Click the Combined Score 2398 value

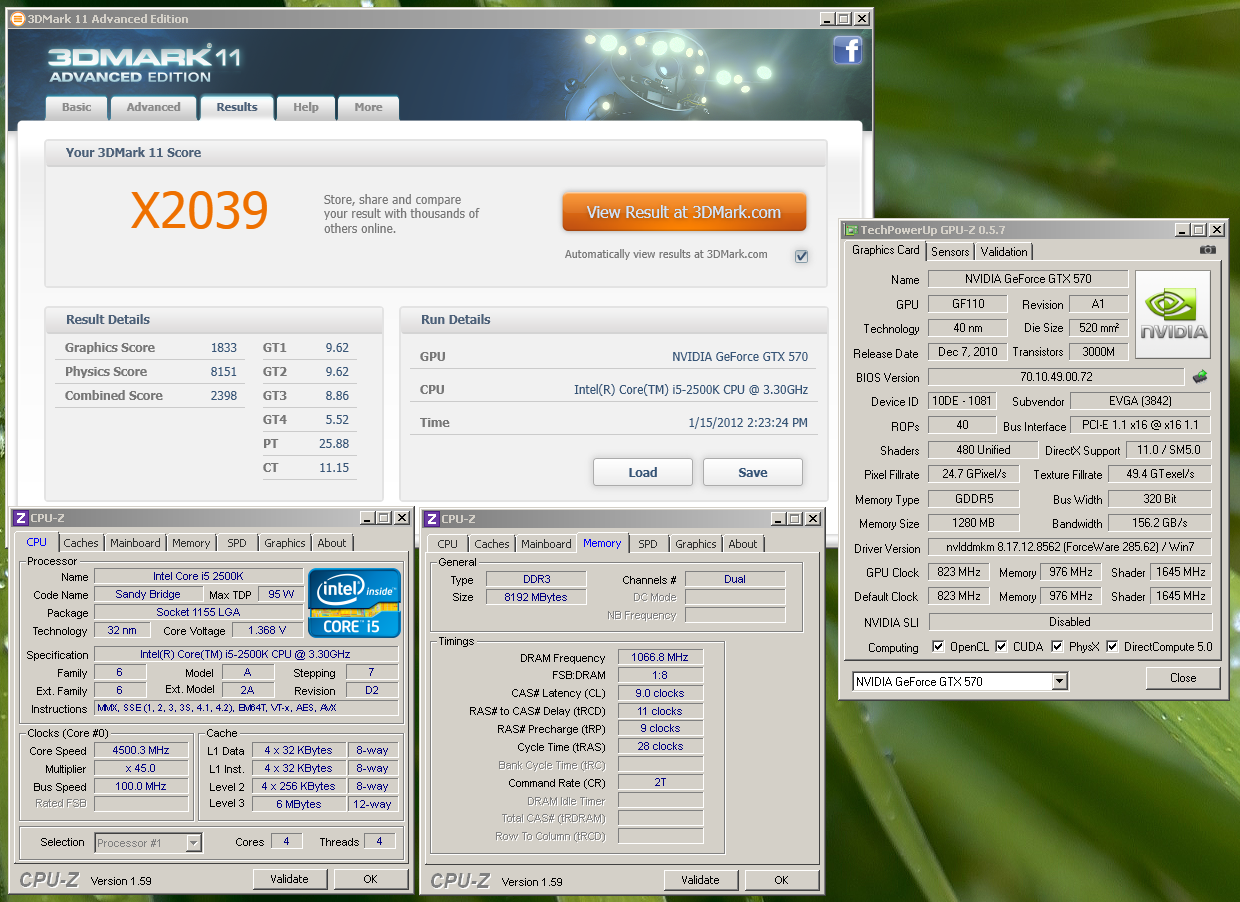(x=224, y=396)
